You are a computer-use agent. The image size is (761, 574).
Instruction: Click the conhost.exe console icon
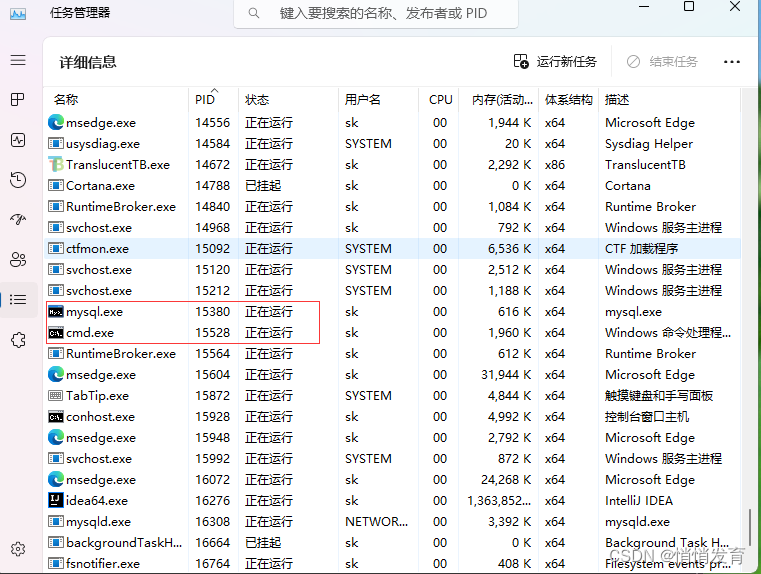click(56, 417)
